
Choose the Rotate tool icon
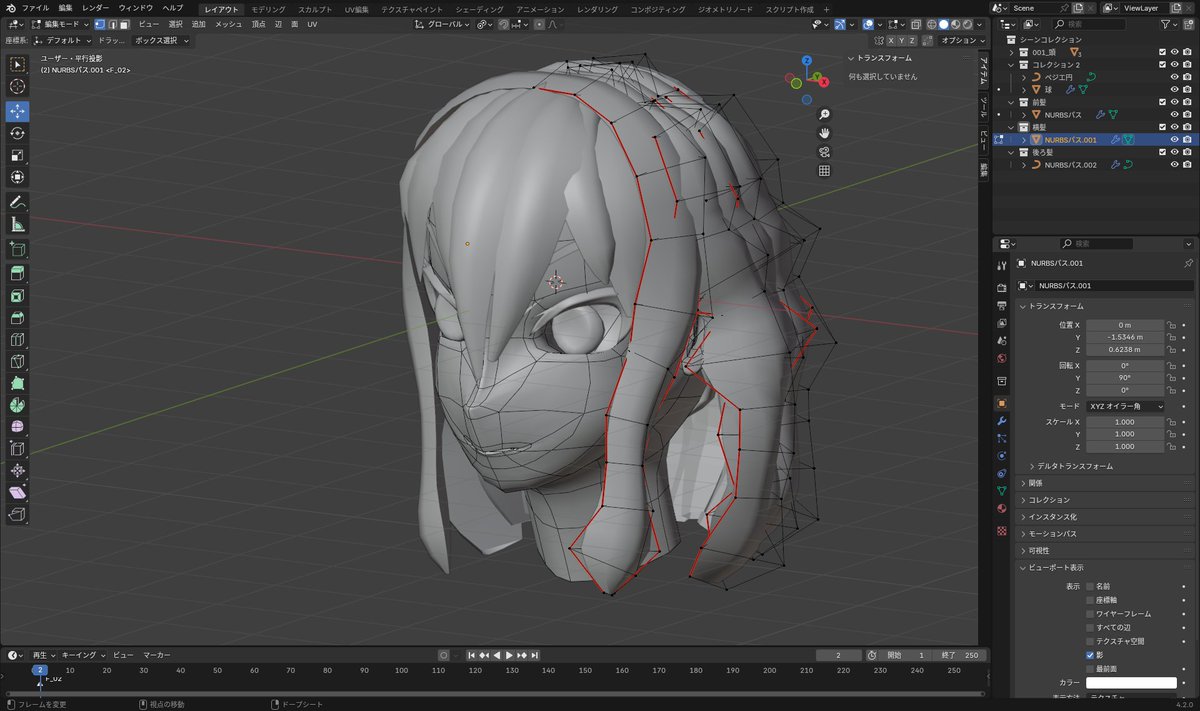click(x=18, y=133)
